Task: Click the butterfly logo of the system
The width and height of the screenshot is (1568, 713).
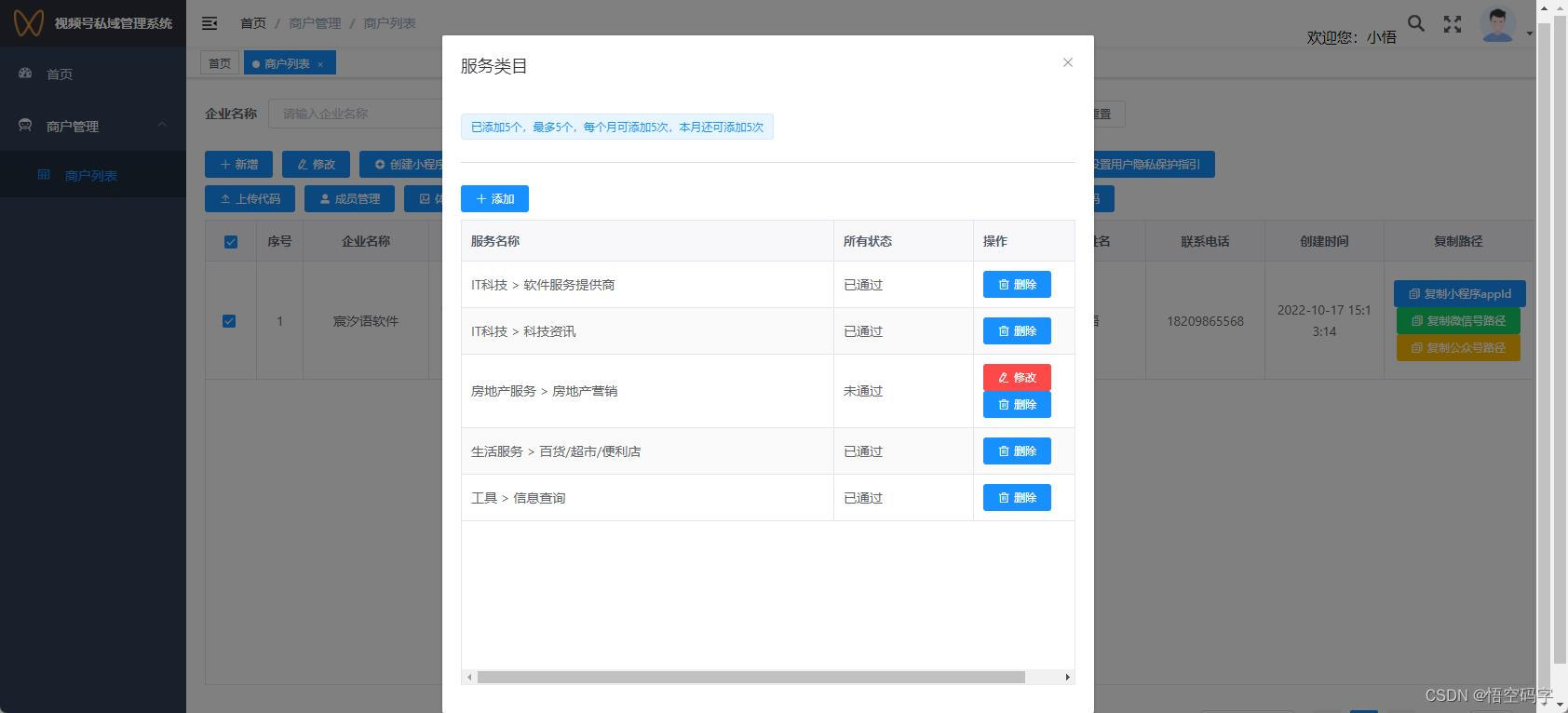Action: click(29, 22)
